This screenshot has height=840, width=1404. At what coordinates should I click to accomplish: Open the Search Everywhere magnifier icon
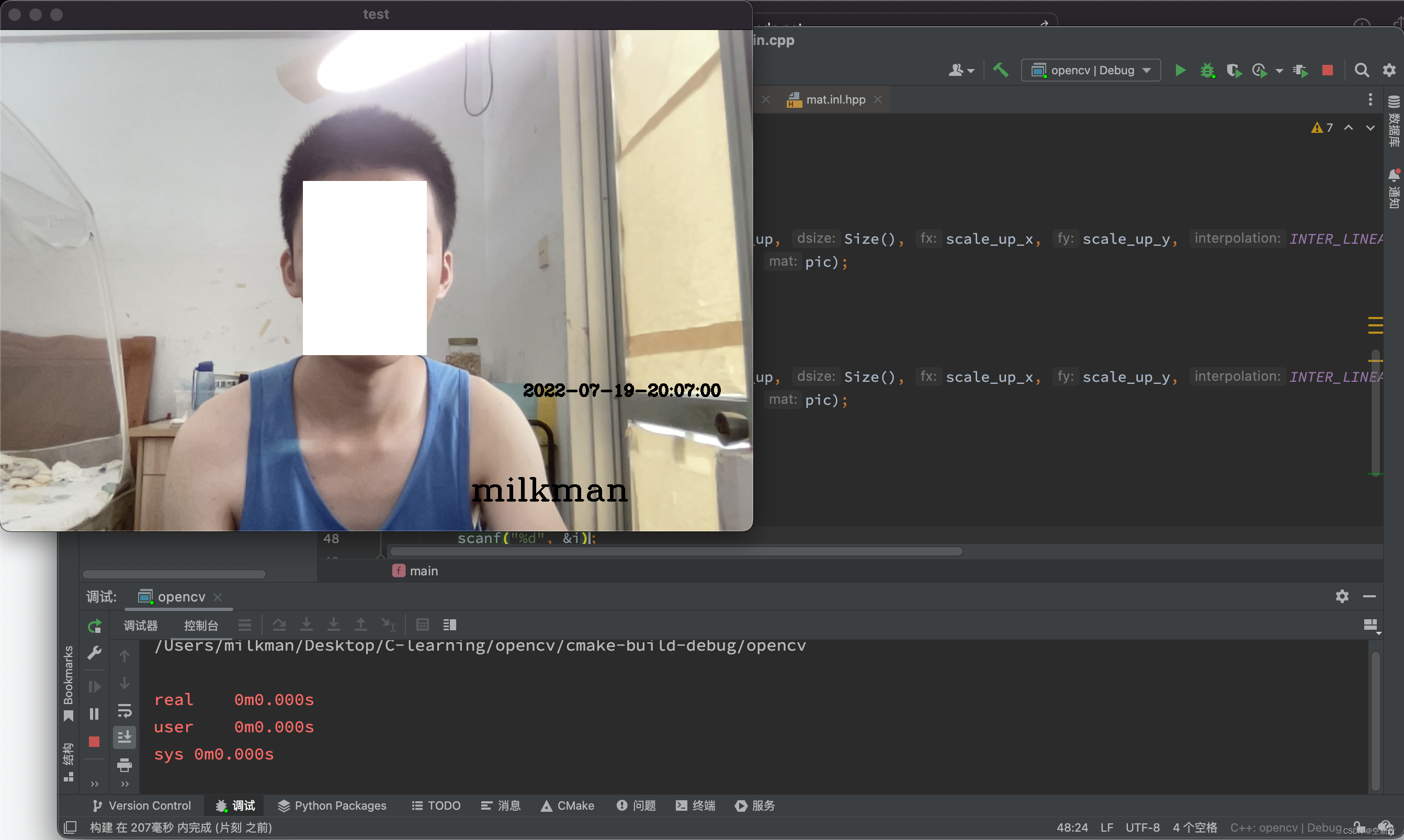point(1362,70)
